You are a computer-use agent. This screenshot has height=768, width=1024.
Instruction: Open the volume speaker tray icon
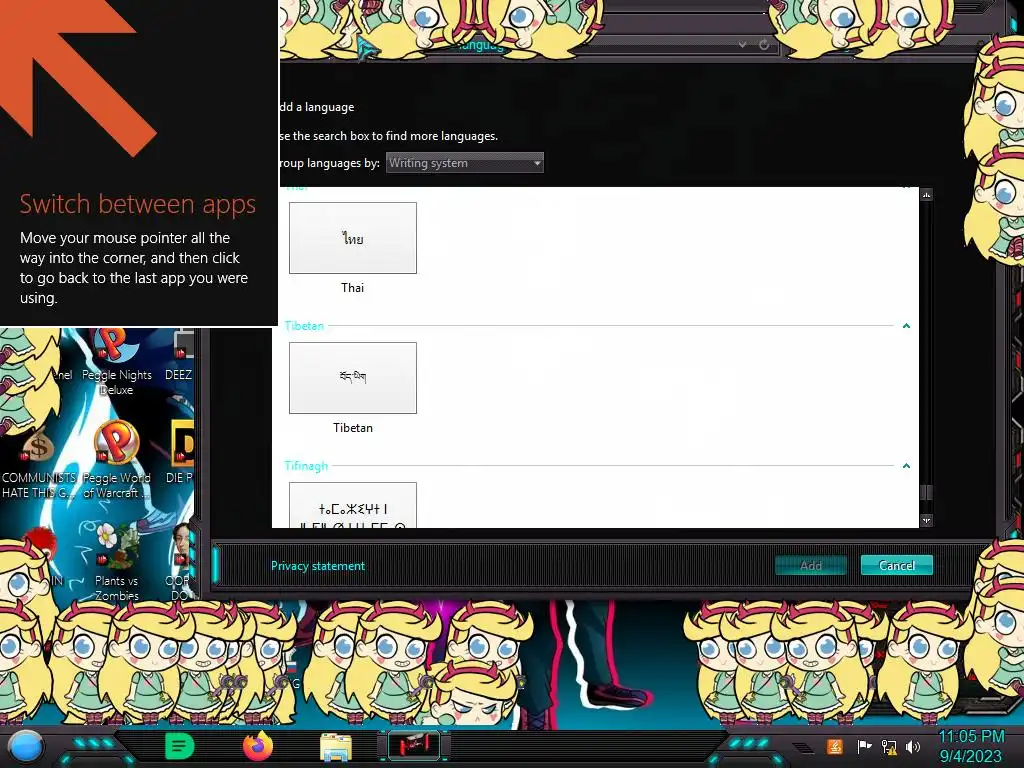(x=913, y=746)
